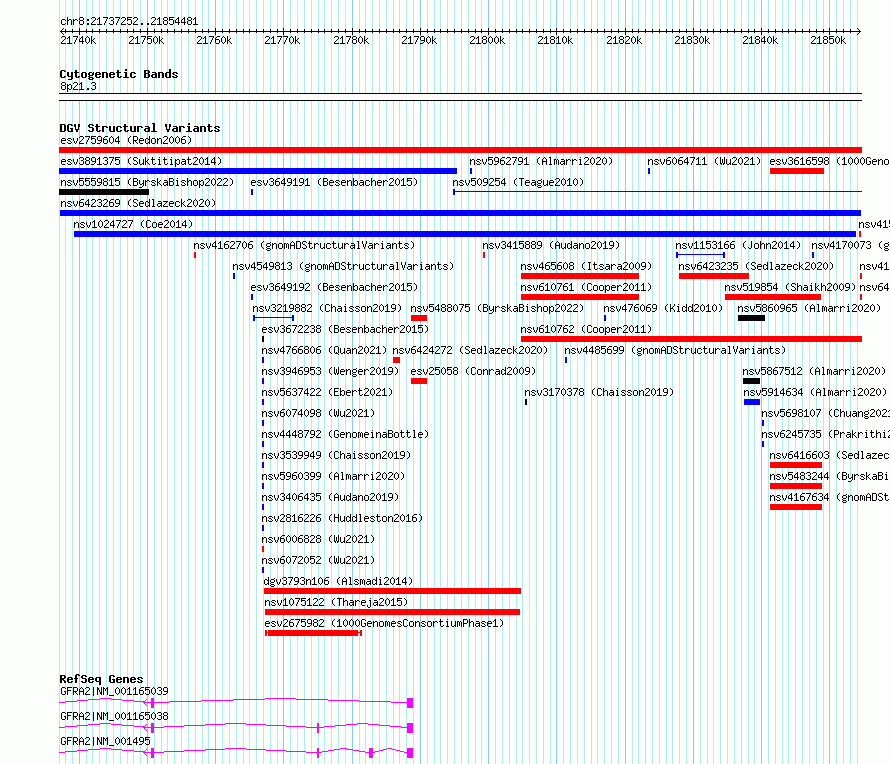This screenshot has width=890, height=764.
Task: Open variant nsv465608 (Itsara2009)
Action: (x=586, y=266)
